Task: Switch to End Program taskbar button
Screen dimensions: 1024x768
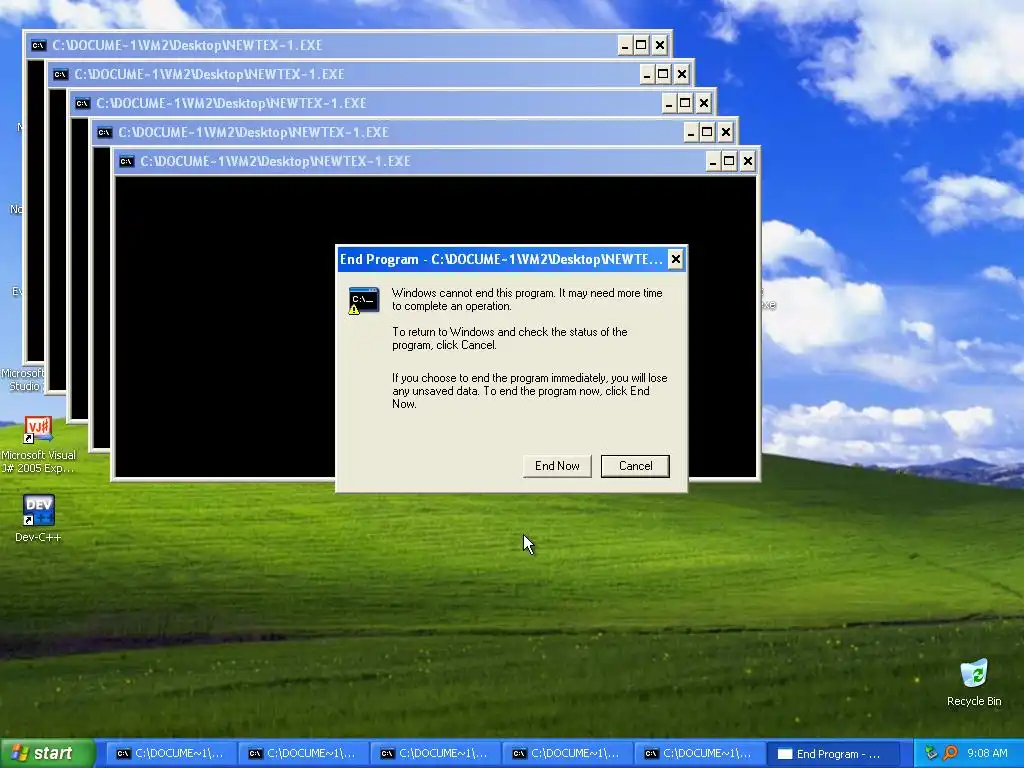Action: (x=831, y=754)
